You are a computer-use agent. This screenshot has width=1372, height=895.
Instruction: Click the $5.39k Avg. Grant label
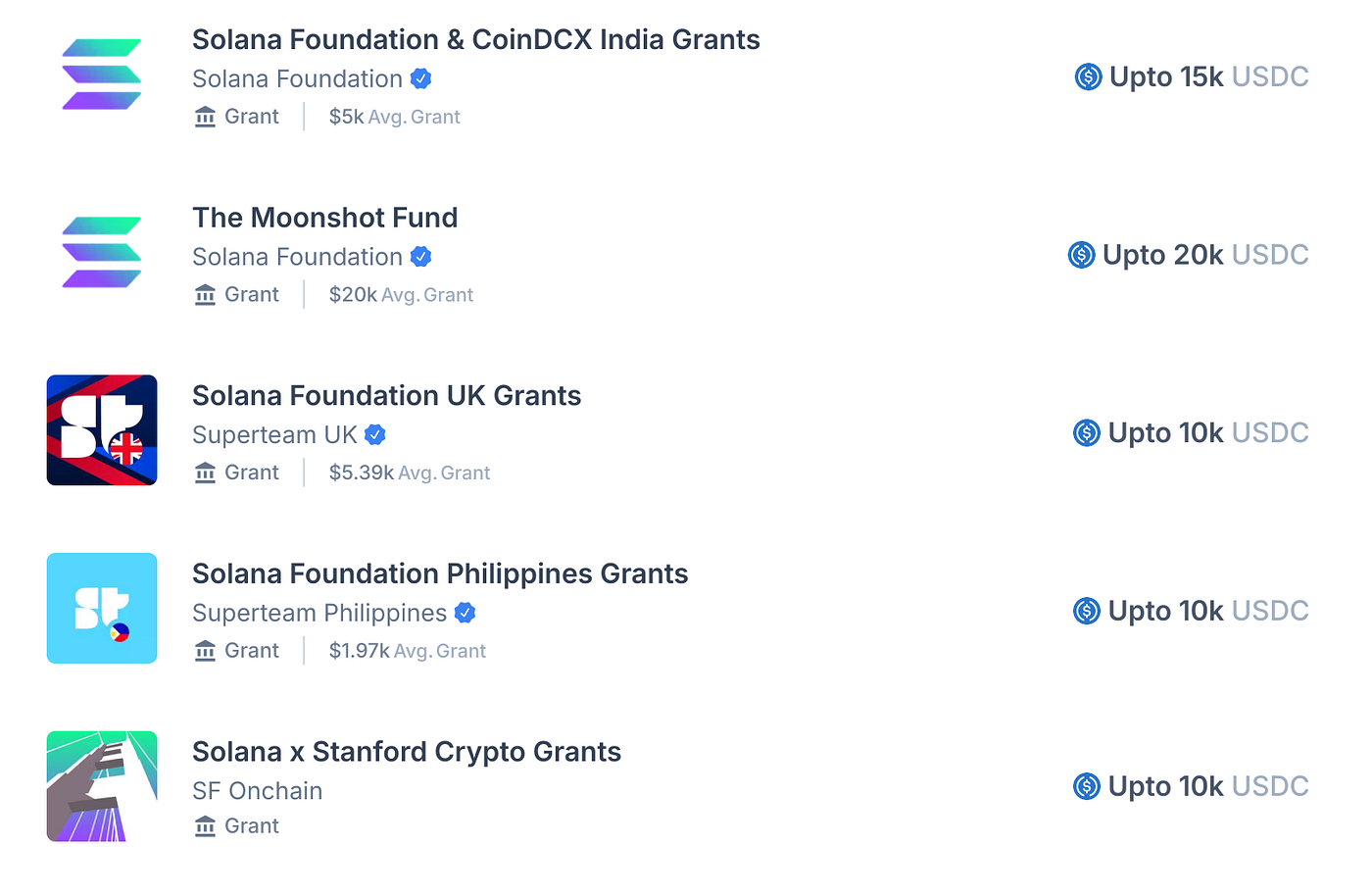410,472
